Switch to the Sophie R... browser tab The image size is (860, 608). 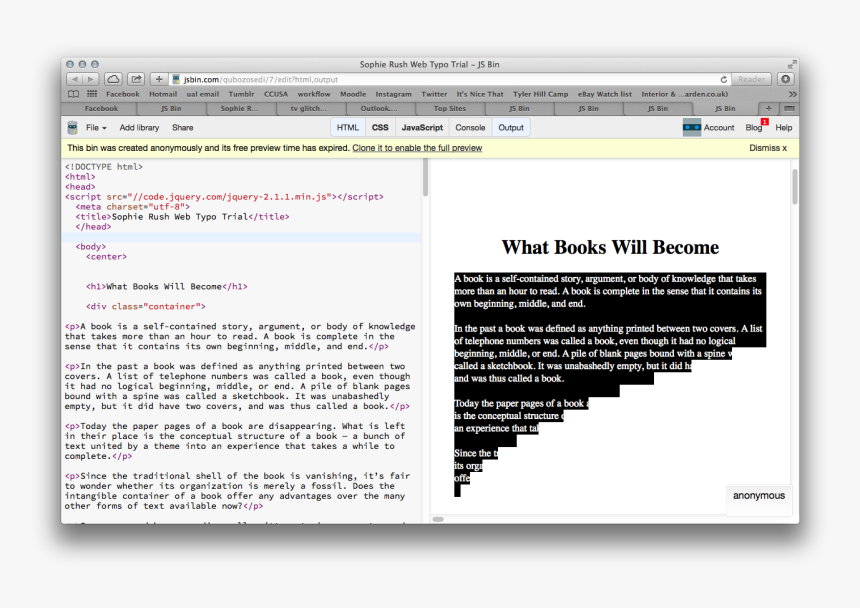point(239,109)
